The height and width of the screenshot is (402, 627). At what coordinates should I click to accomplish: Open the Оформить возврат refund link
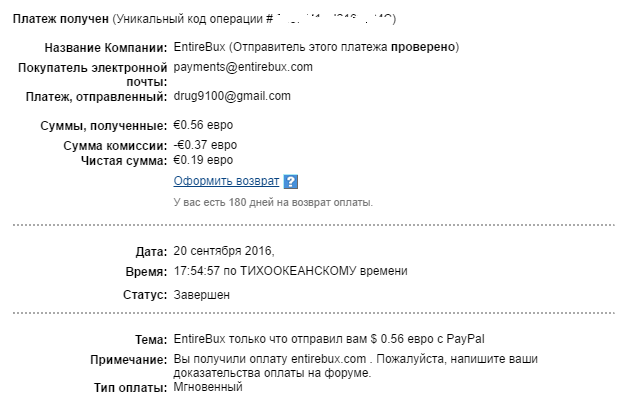tap(226, 181)
